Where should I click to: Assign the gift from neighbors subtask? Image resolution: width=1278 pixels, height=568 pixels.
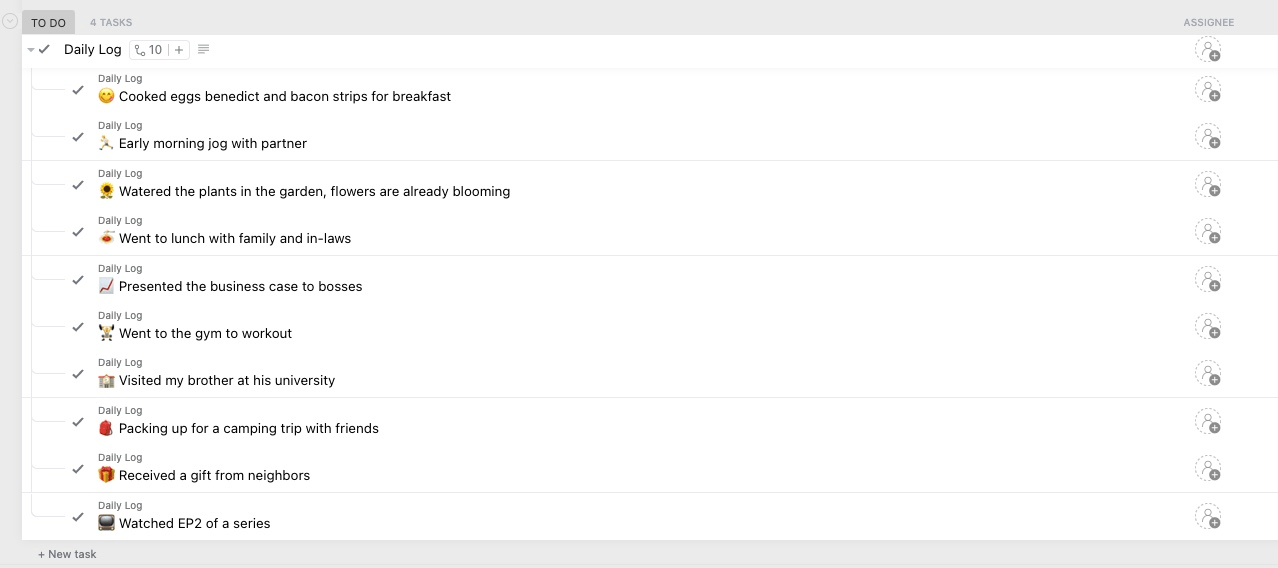(1208, 469)
